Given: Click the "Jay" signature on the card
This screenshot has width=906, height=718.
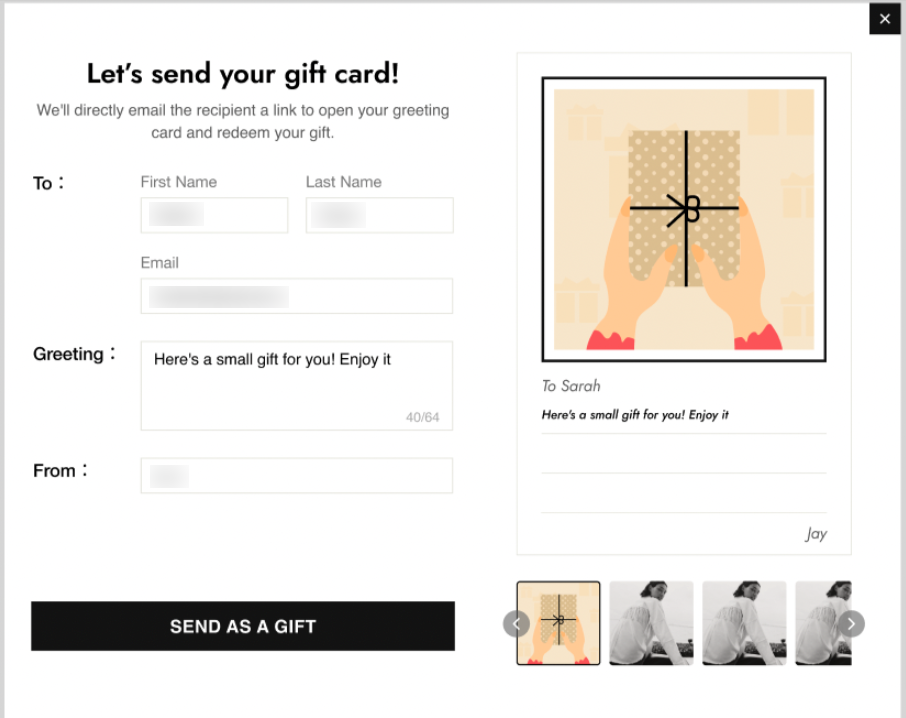Looking at the screenshot, I should (816, 534).
